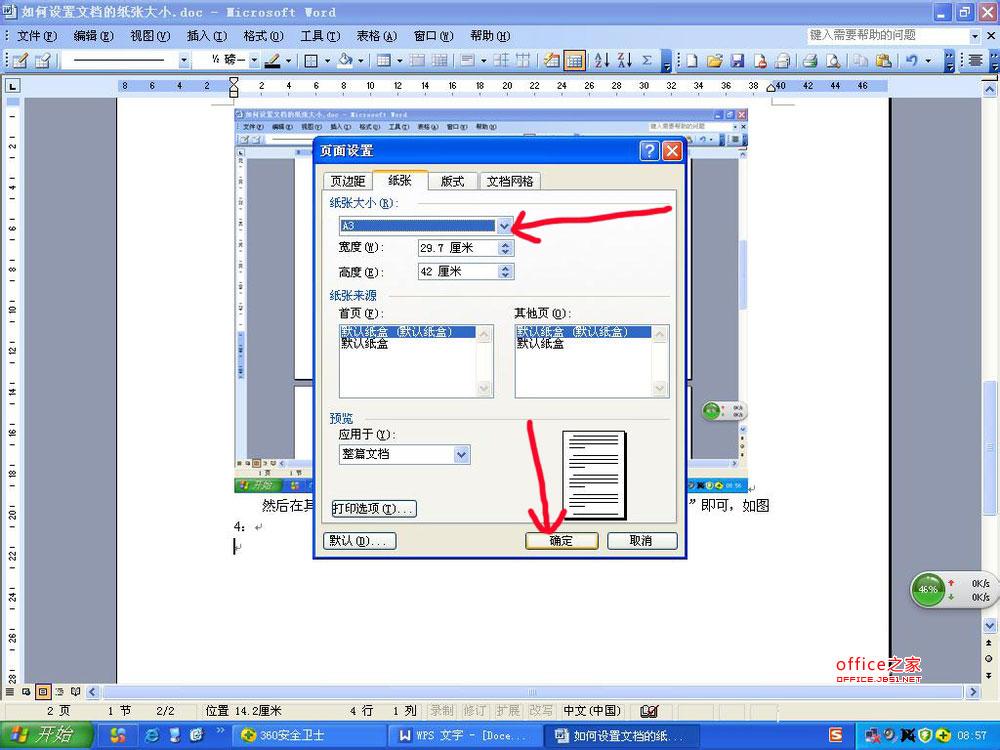Apply the Outside Border button

(311, 61)
